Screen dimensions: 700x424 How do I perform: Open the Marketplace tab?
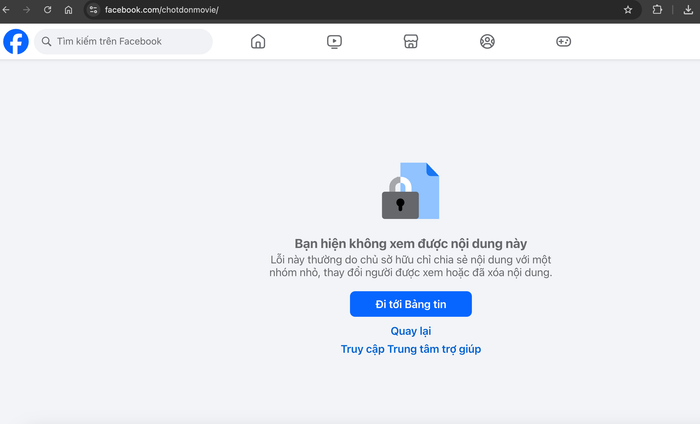[x=410, y=42]
